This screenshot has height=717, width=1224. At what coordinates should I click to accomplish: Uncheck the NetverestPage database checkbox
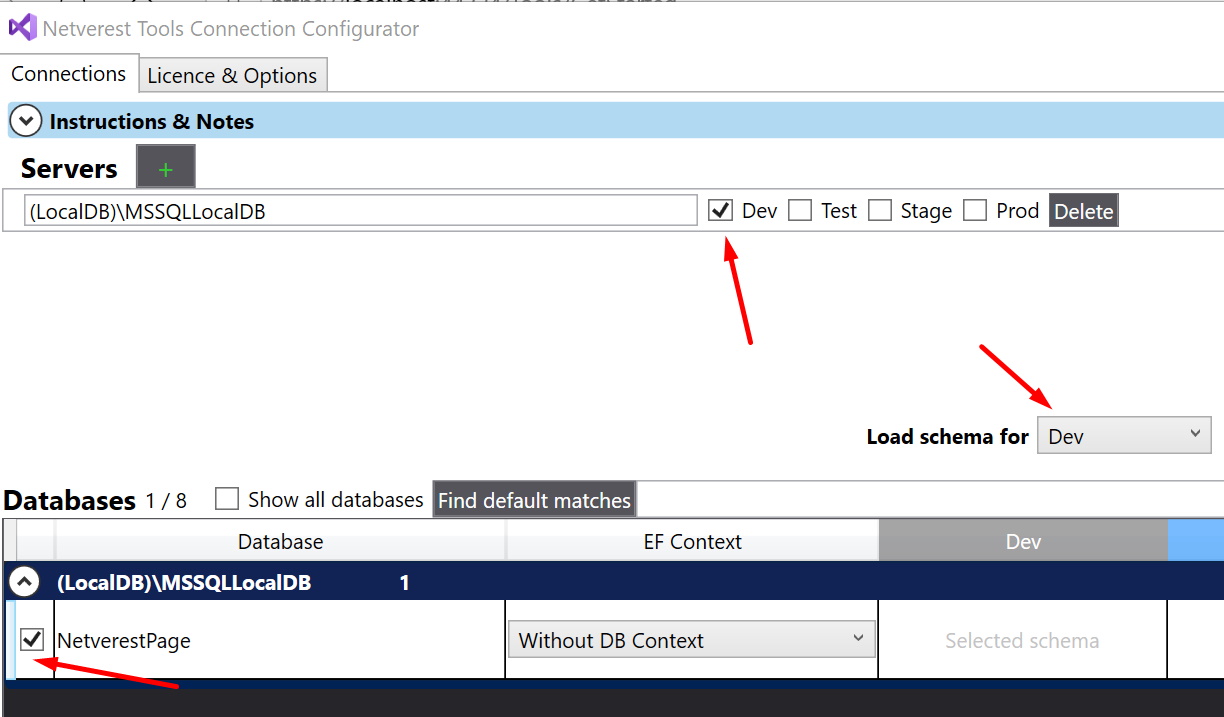(32, 639)
